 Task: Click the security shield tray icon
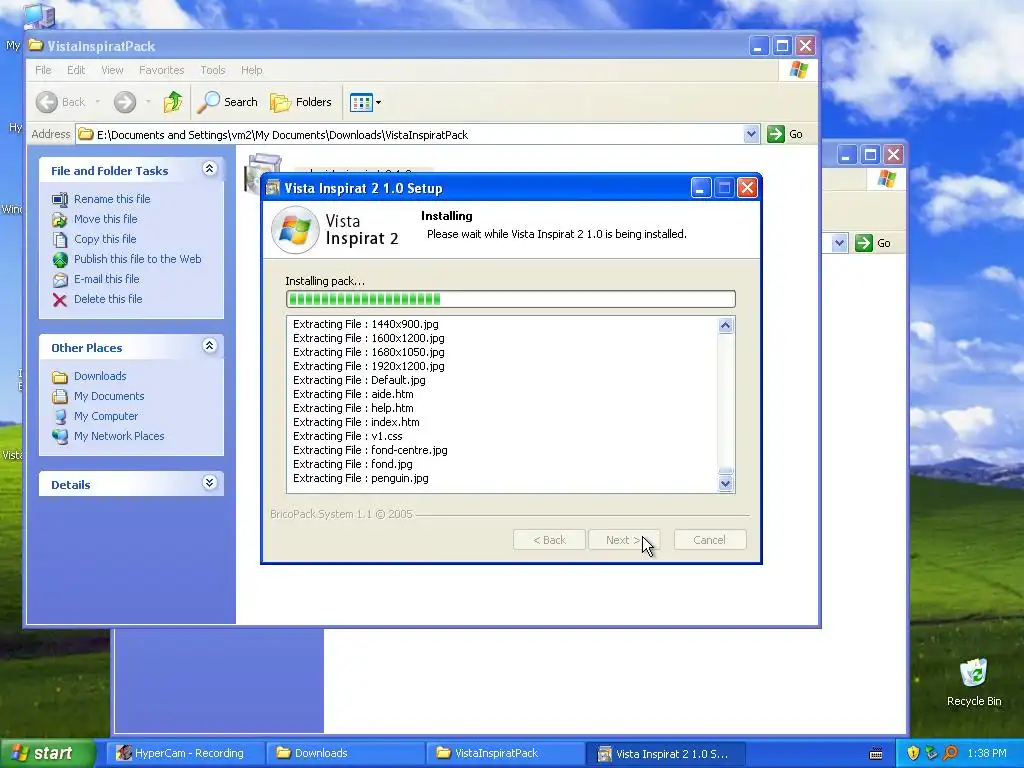tap(913, 753)
